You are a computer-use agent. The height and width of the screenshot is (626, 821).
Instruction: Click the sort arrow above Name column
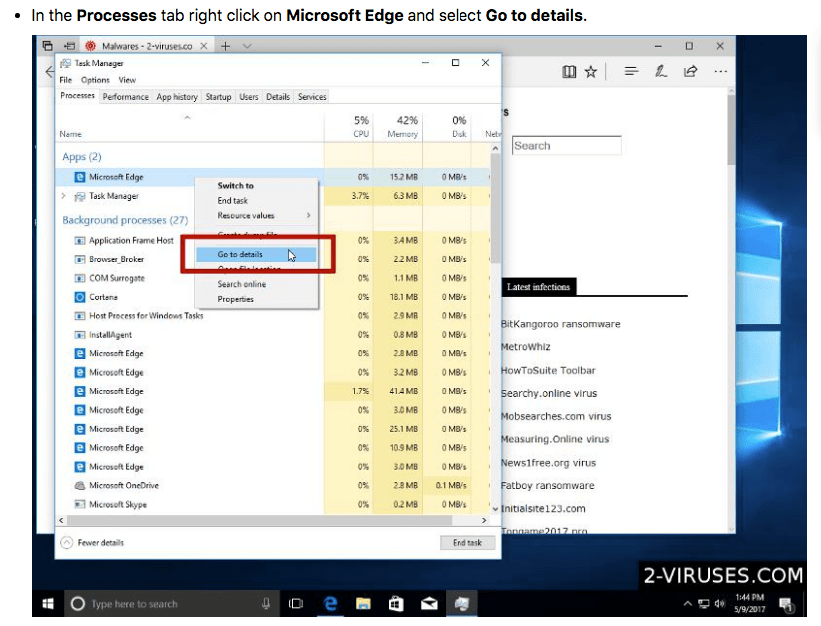187,118
